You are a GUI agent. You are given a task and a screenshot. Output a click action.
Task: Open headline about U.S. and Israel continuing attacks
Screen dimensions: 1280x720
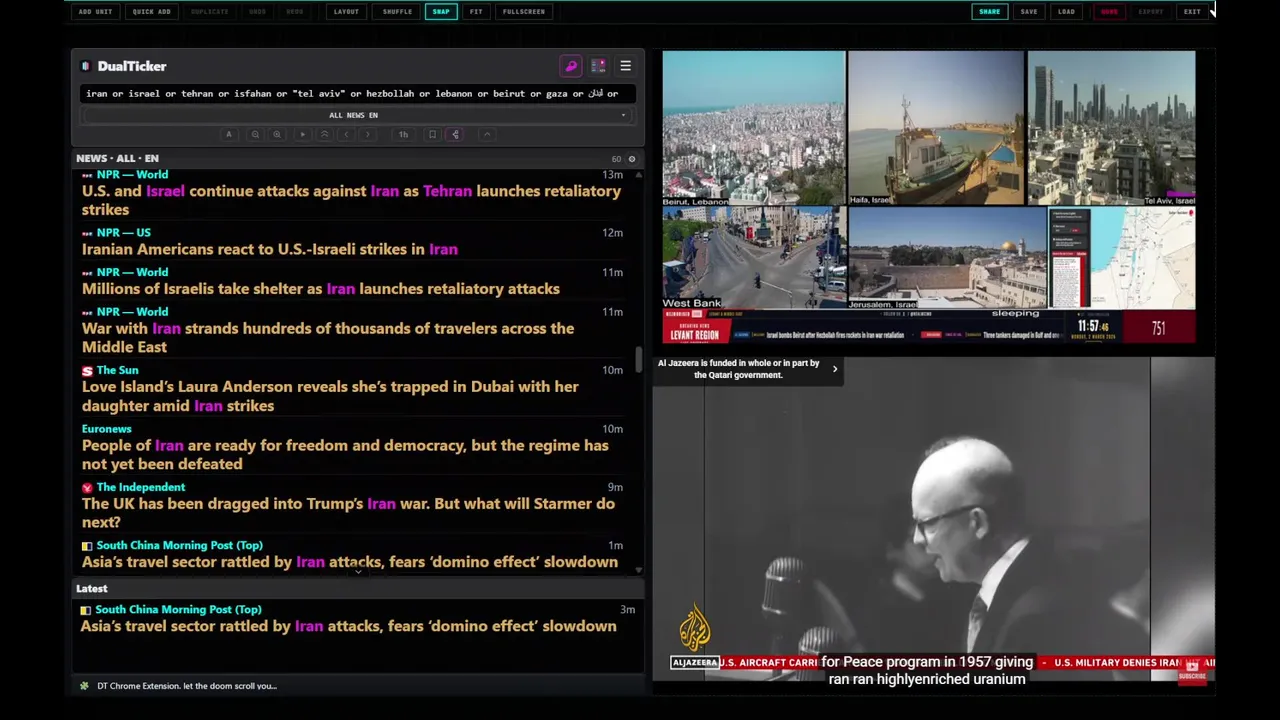[351, 200]
